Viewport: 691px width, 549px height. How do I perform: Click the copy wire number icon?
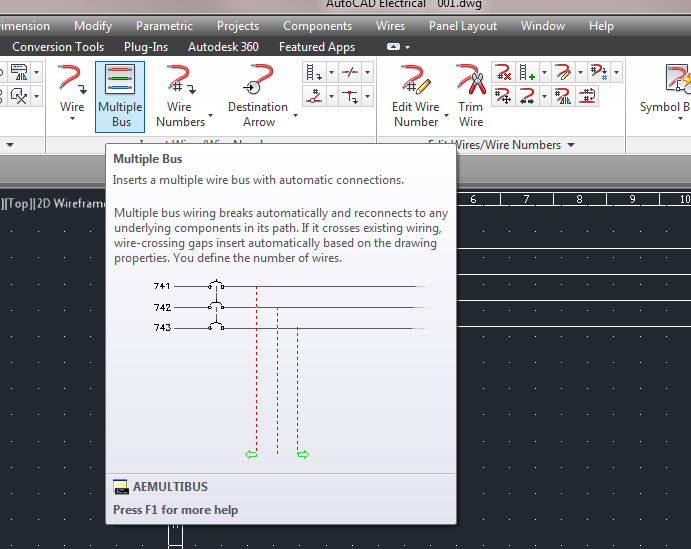click(x=599, y=72)
